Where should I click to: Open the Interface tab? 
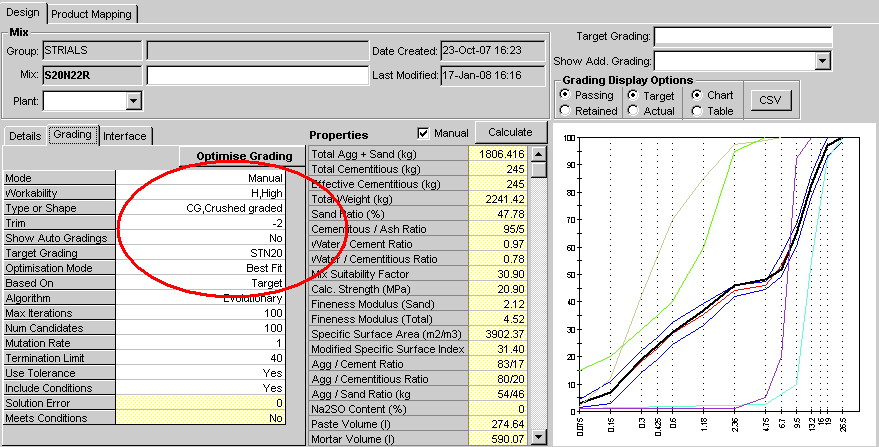tap(125, 136)
